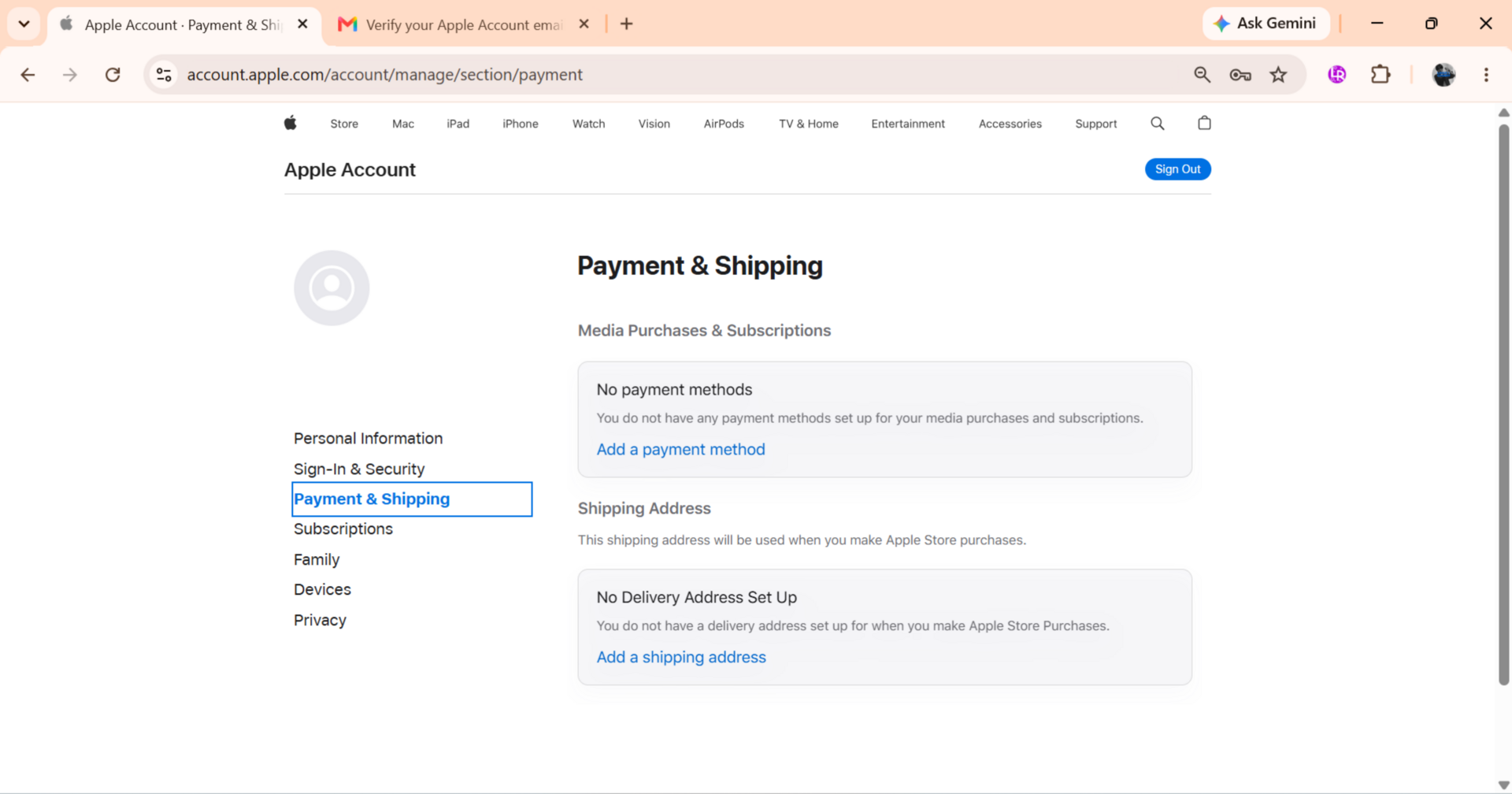Minimize the browser window
Screen dimensions: 1512x794
pyautogui.click(x=1377, y=24)
